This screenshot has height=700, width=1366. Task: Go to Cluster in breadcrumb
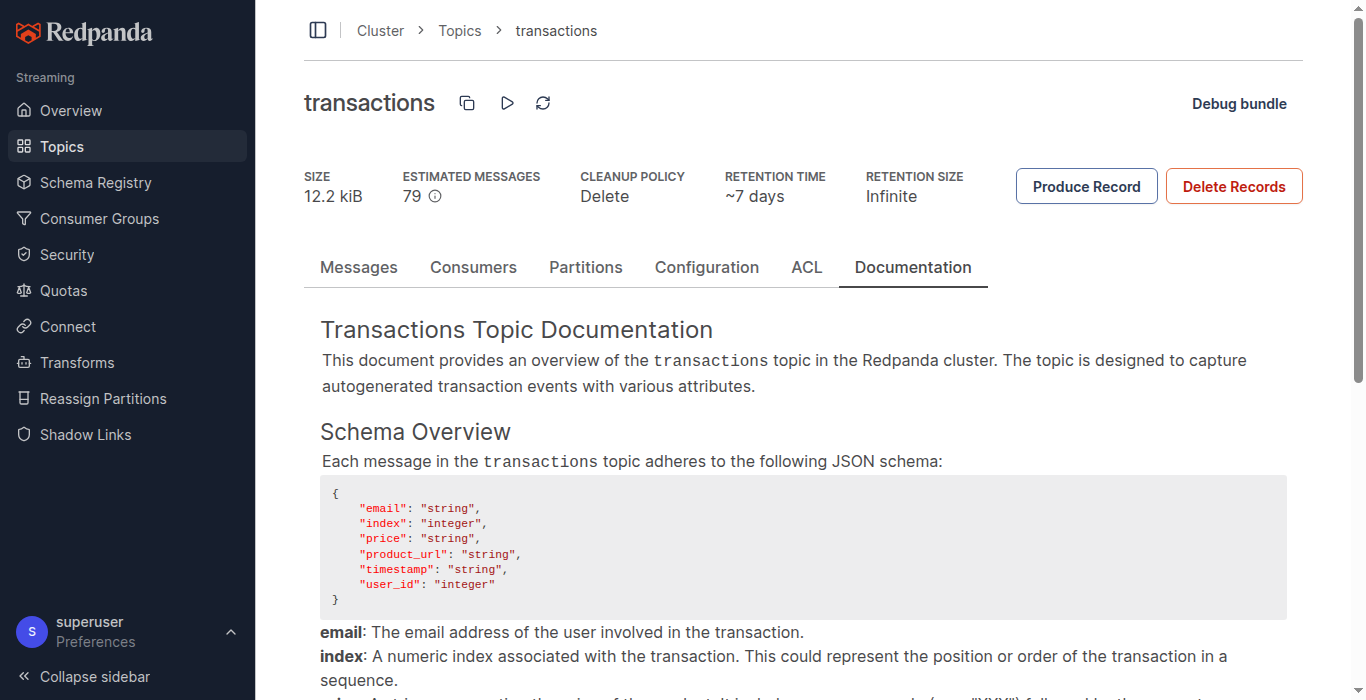(380, 31)
